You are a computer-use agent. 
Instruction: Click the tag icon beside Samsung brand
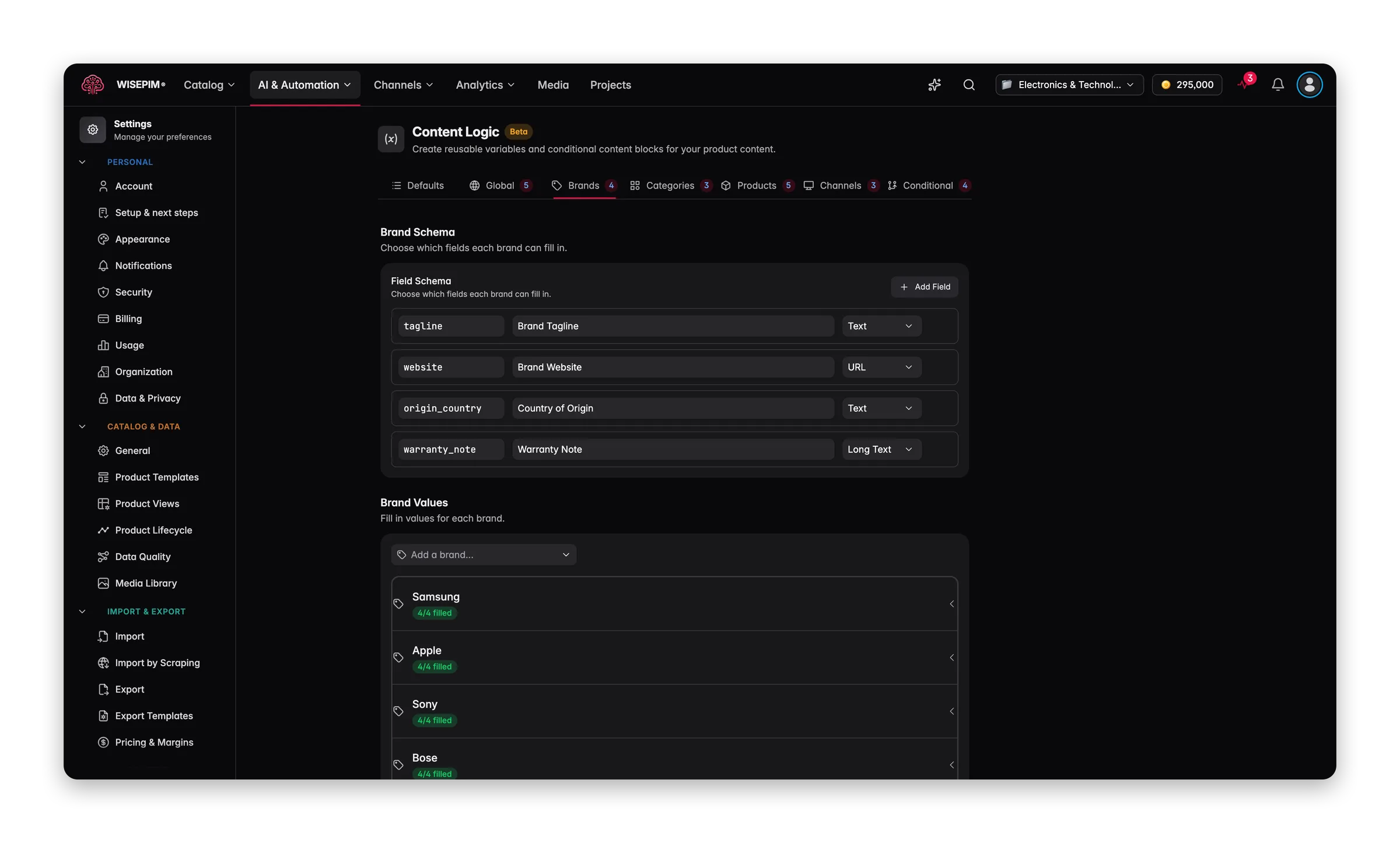click(398, 604)
